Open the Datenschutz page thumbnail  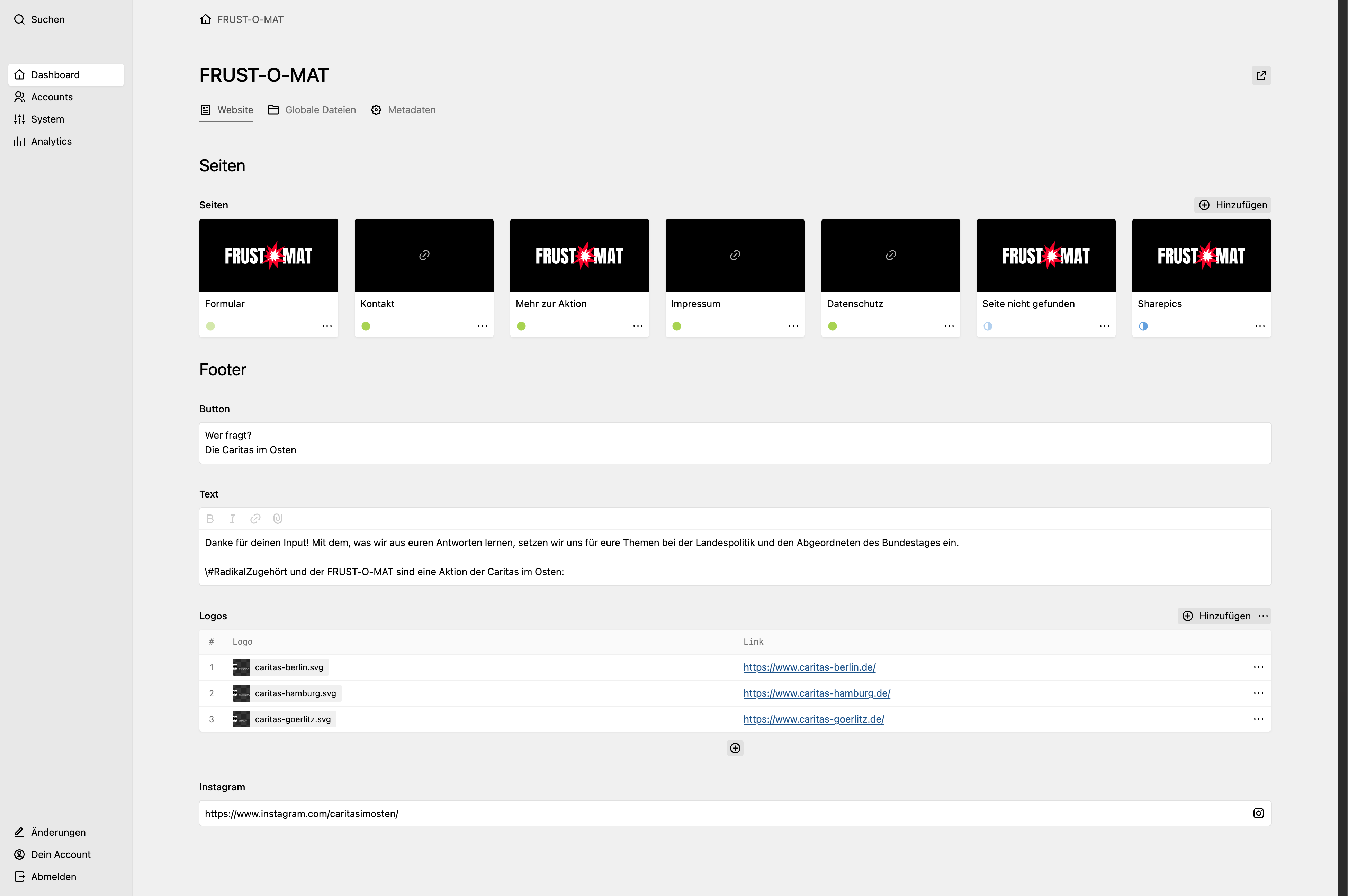pyautogui.click(x=890, y=256)
